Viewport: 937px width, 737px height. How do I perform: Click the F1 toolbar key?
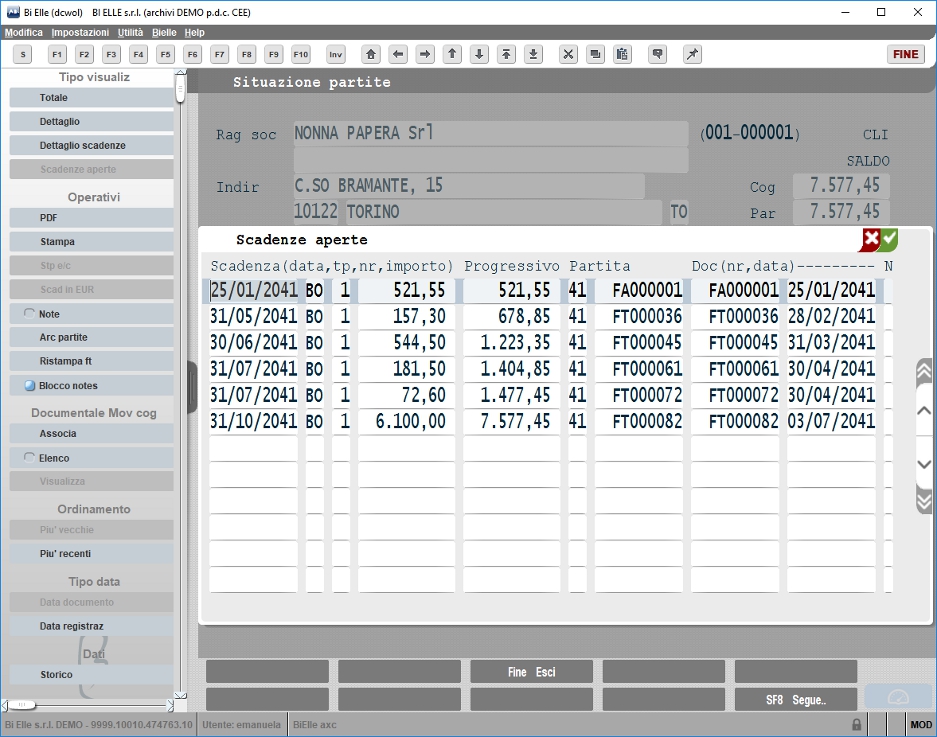(x=57, y=54)
